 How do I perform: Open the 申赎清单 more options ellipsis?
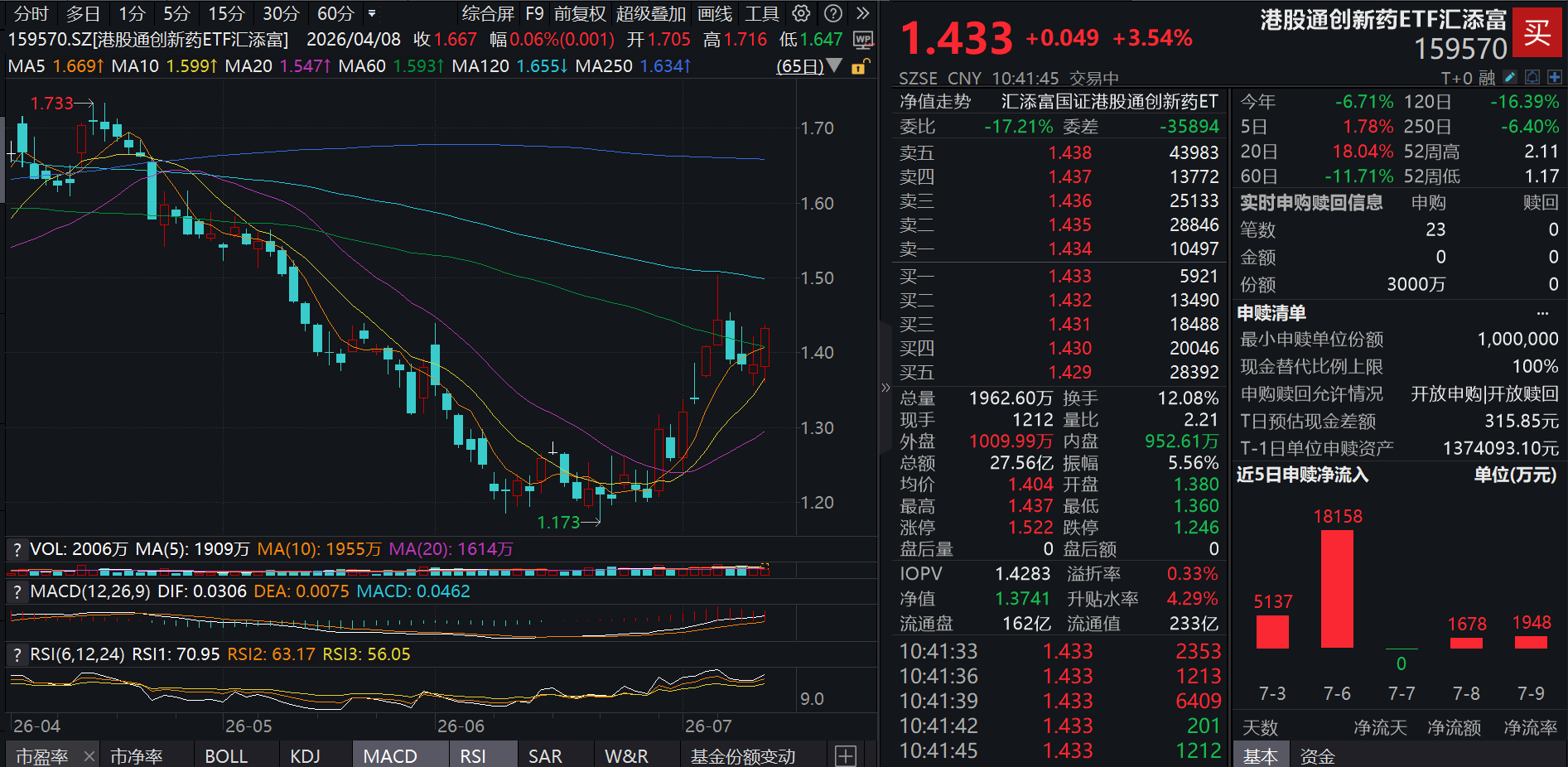[x=1542, y=313]
